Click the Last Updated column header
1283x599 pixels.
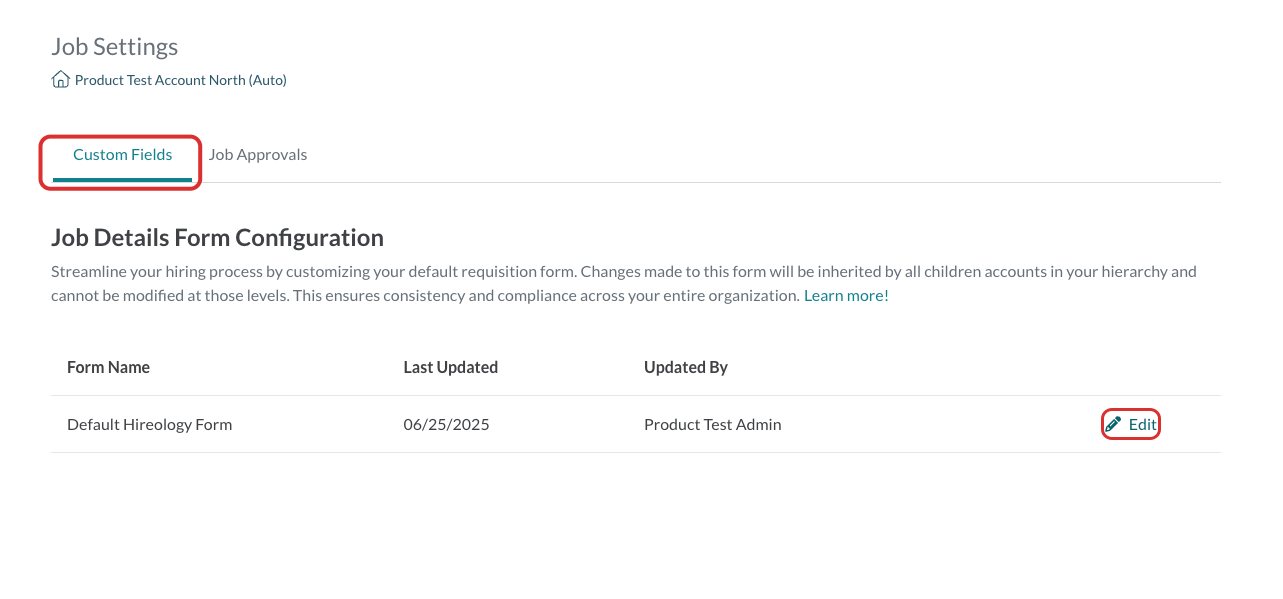(x=450, y=367)
